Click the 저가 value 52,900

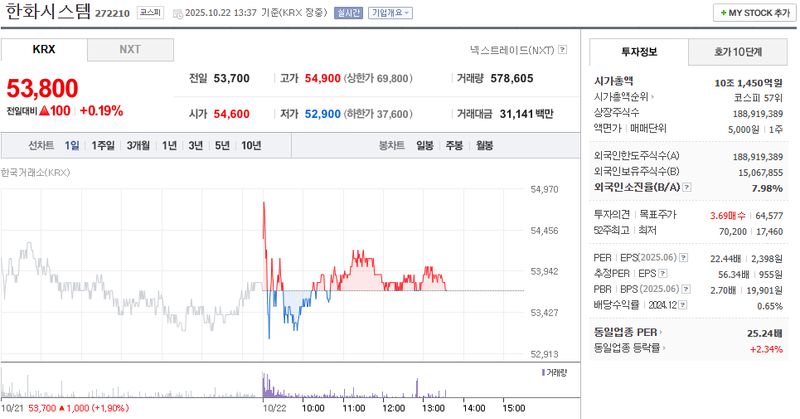pyautogui.click(x=322, y=114)
